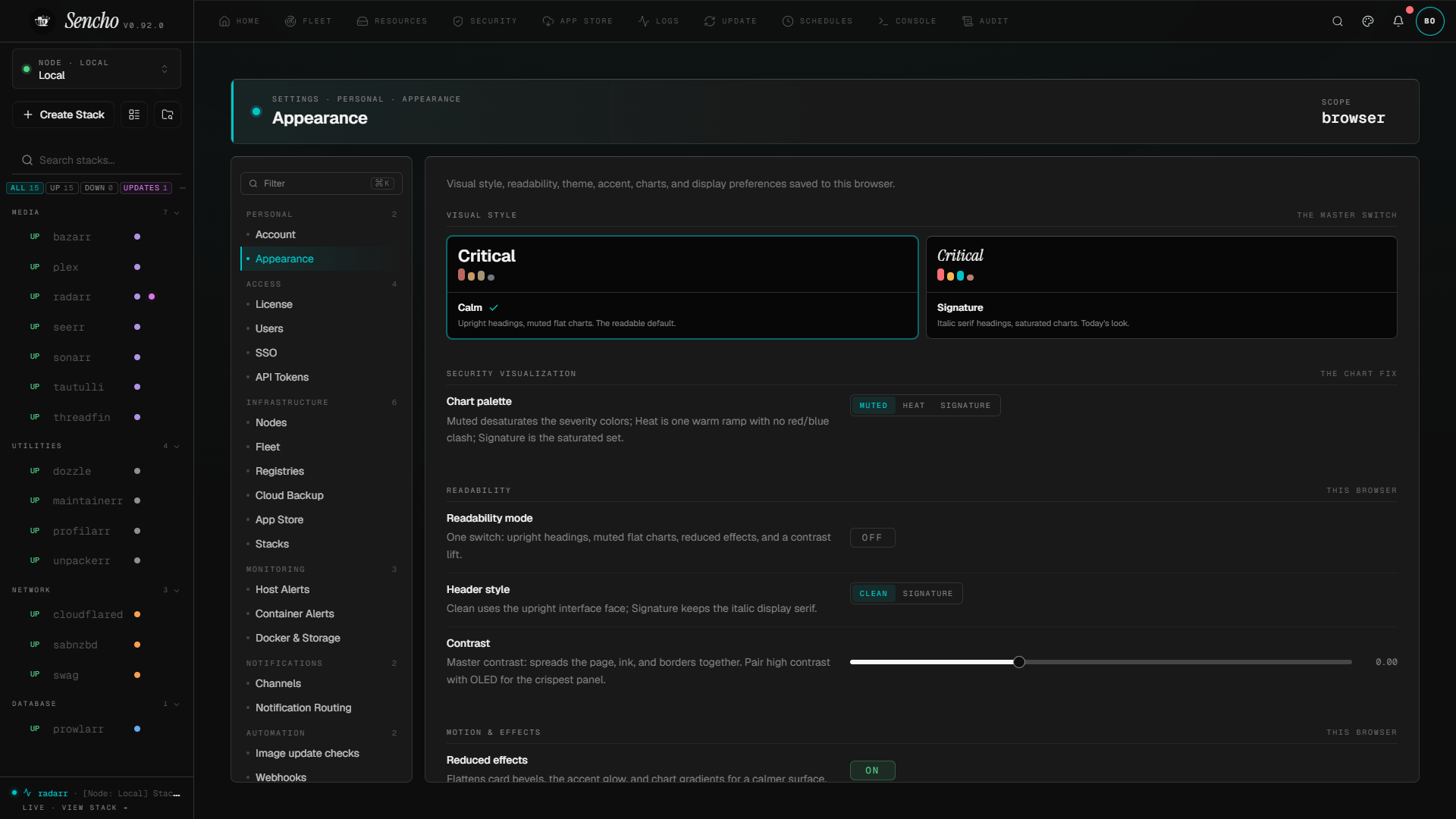Filter stacks by UPDATES 1

pyautogui.click(x=146, y=188)
